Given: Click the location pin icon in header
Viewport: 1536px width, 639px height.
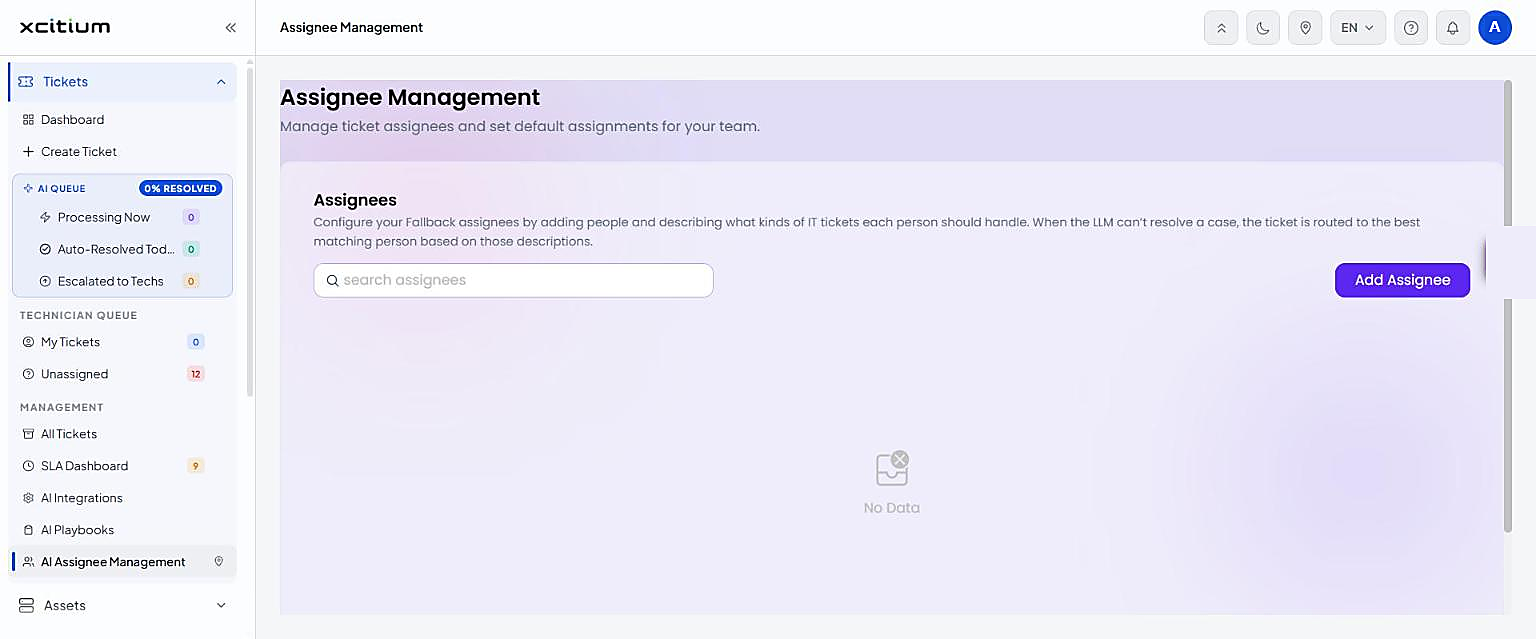Looking at the screenshot, I should [x=1305, y=28].
